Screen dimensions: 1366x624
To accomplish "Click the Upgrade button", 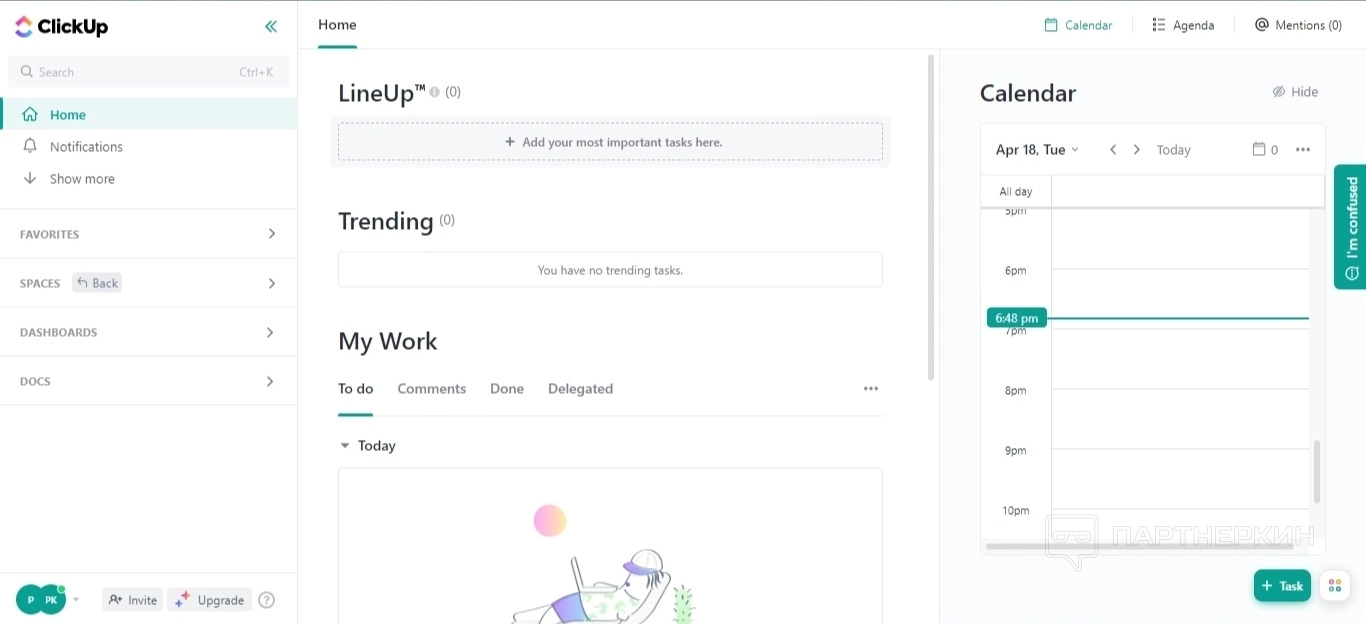I will [209, 600].
